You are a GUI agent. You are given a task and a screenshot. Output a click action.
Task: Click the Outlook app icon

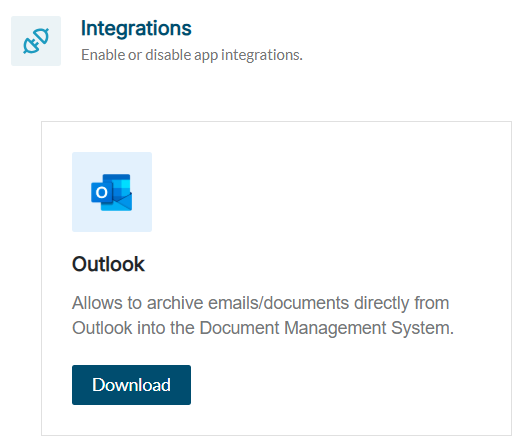[112, 192]
